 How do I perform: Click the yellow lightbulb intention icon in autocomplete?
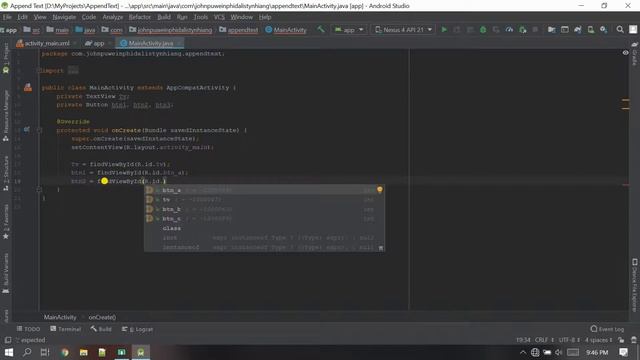(x=380, y=190)
